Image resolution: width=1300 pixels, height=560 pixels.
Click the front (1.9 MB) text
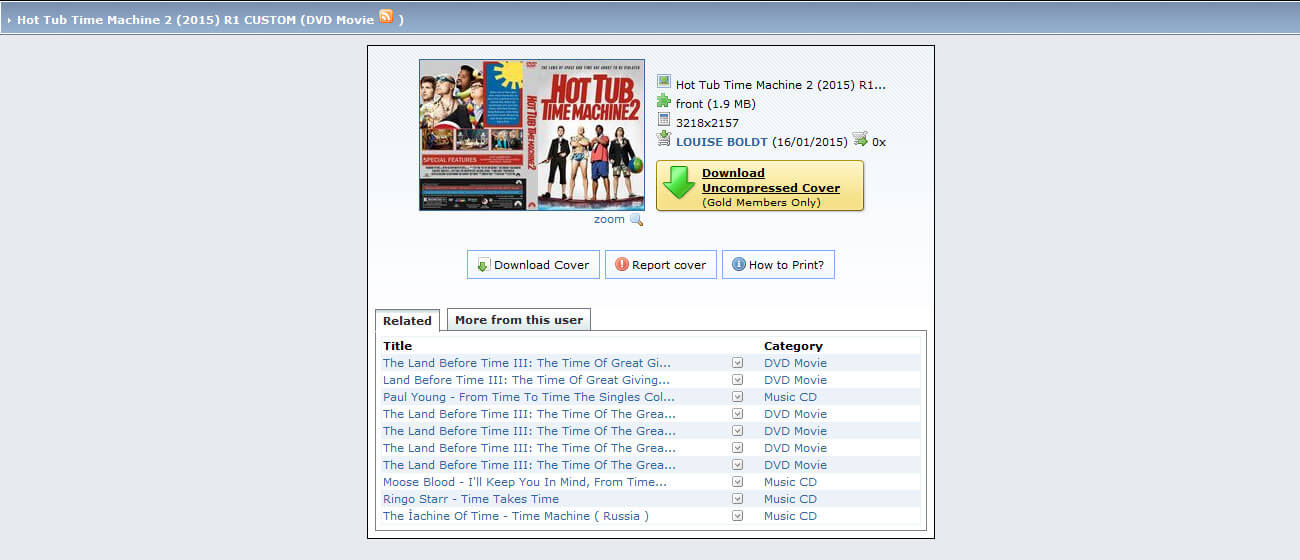[x=716, y=104]
